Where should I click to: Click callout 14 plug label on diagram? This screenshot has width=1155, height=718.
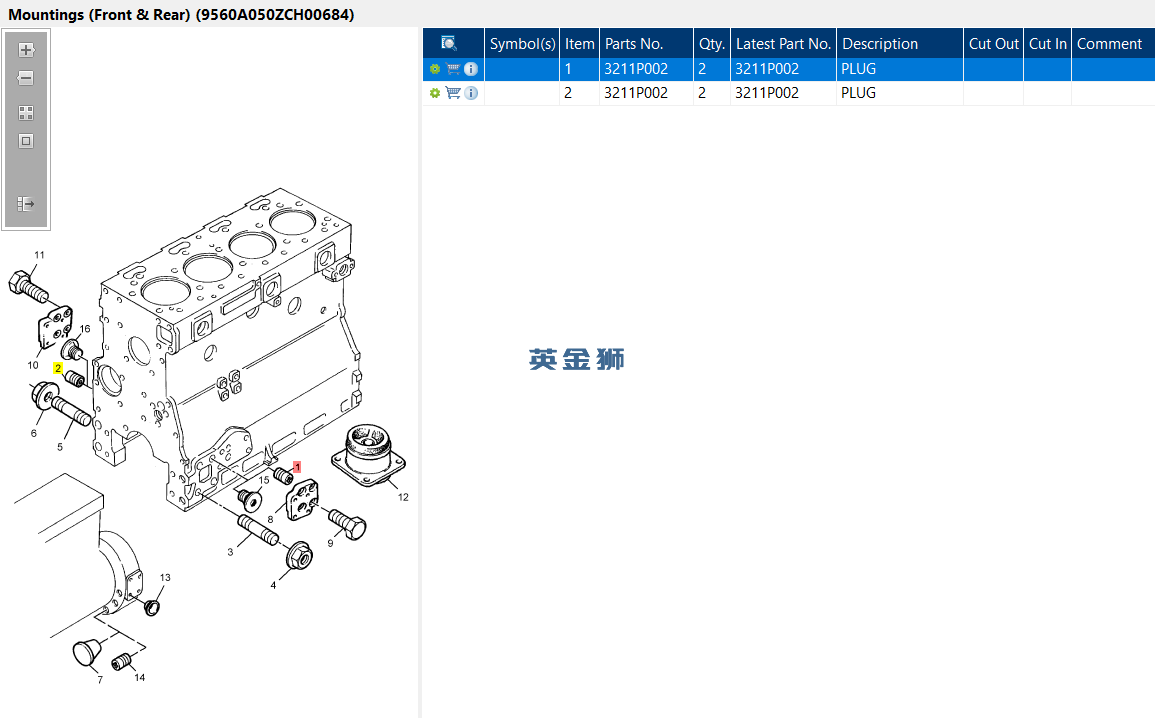point(139,677)
